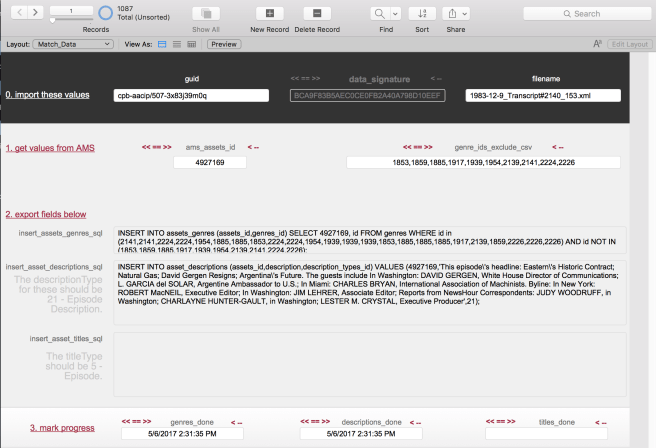This screenshot has height=448, width=656.
Task: Click the '0. import these values' link
Action: click(x=48, y=95)
